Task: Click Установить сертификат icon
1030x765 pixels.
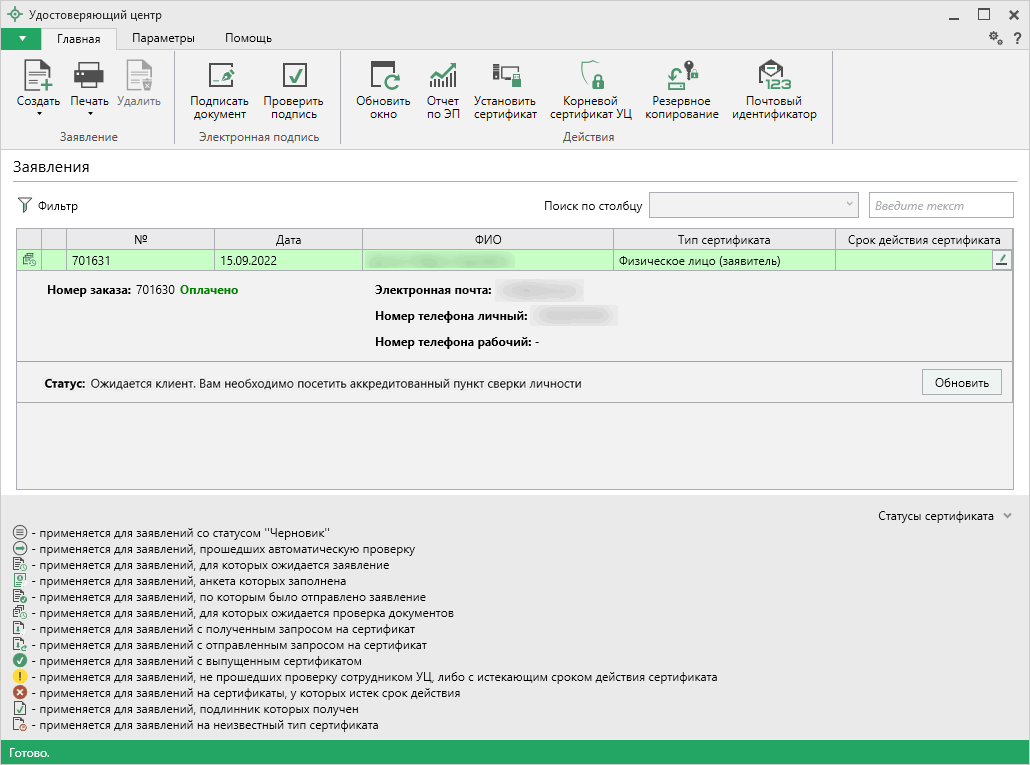Action: pyautogui.click(x=505, y=77)
